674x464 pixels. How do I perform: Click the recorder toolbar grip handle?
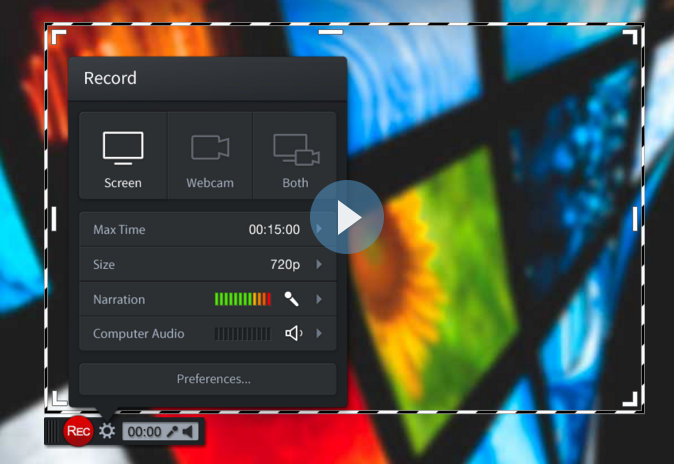click(x=53, y=432)
